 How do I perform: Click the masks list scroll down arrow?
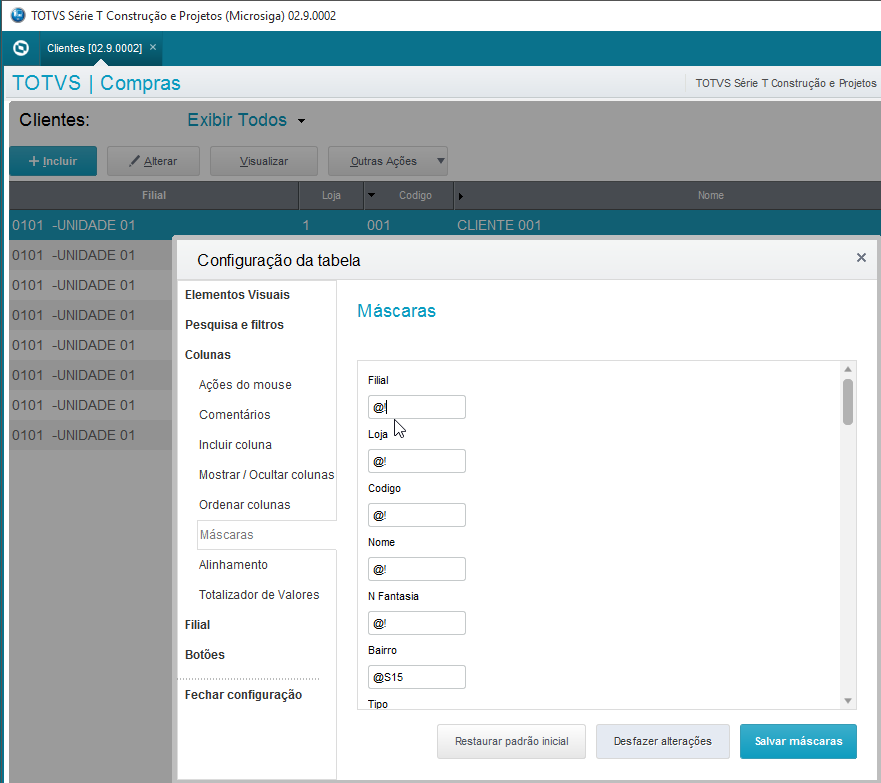click(x=848, y=701)
